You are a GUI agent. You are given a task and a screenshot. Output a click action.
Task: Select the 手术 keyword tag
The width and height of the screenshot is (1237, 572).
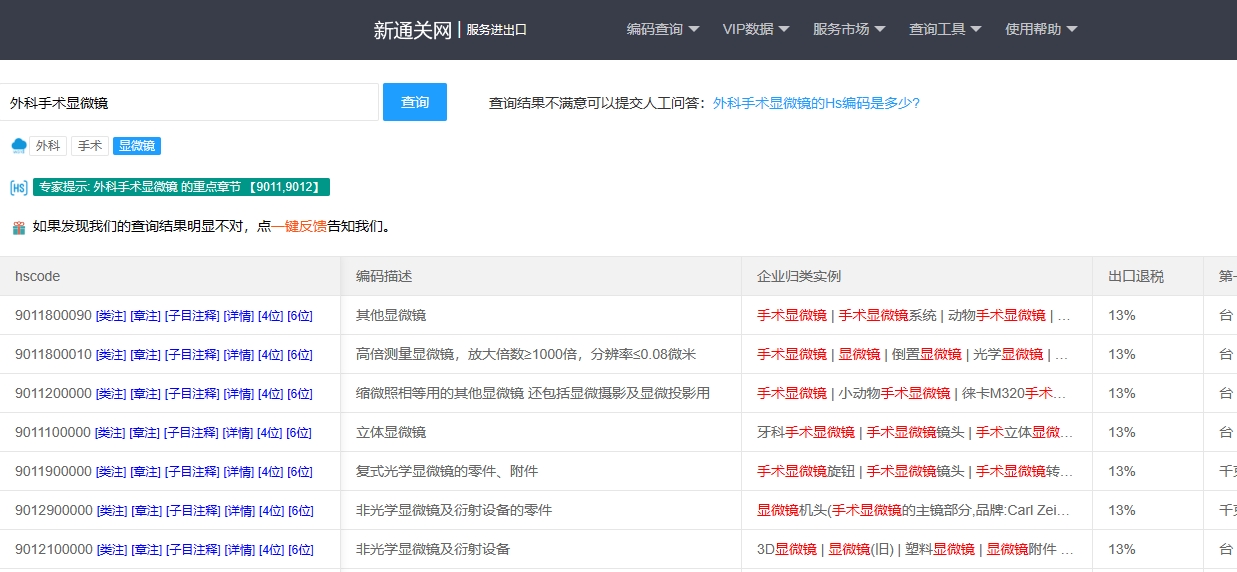point(90,146)
